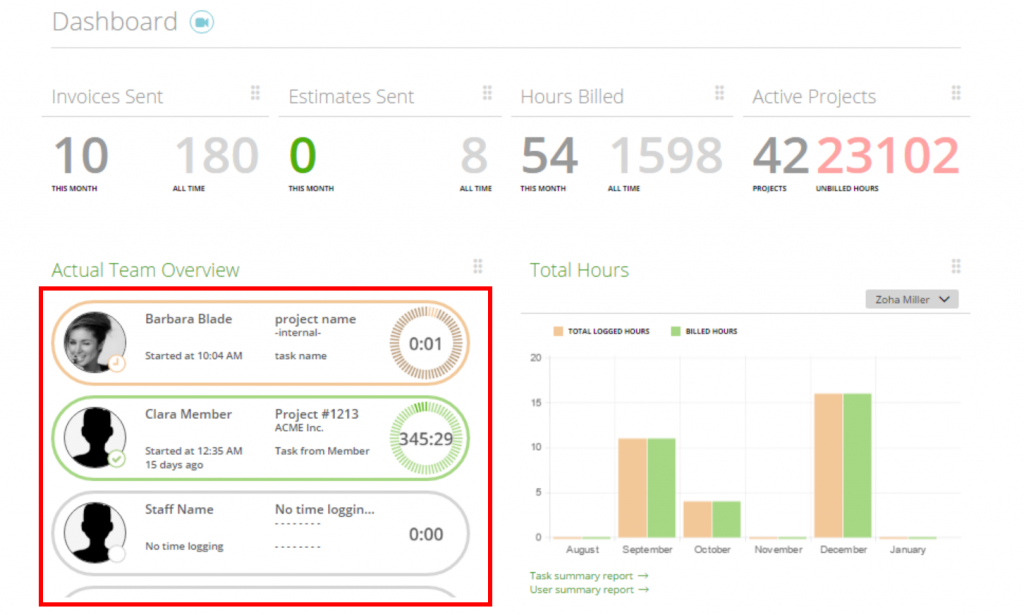Open the Task summary report link
The height and width of the screenshot is (615, 1024).
pos(589,576)
